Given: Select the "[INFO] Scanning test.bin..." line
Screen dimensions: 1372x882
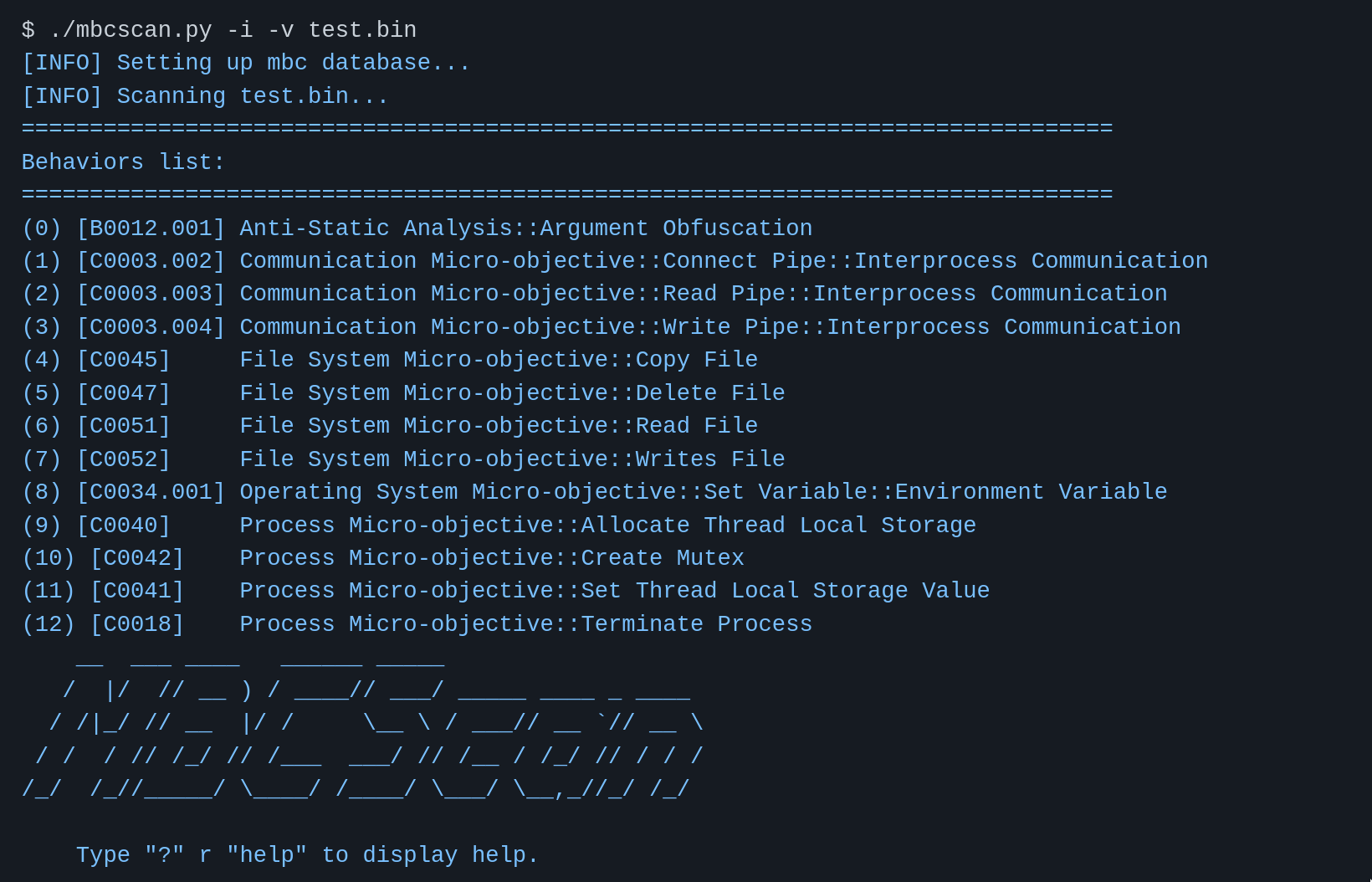Looking at the screenshot, I should pos(205,96).
